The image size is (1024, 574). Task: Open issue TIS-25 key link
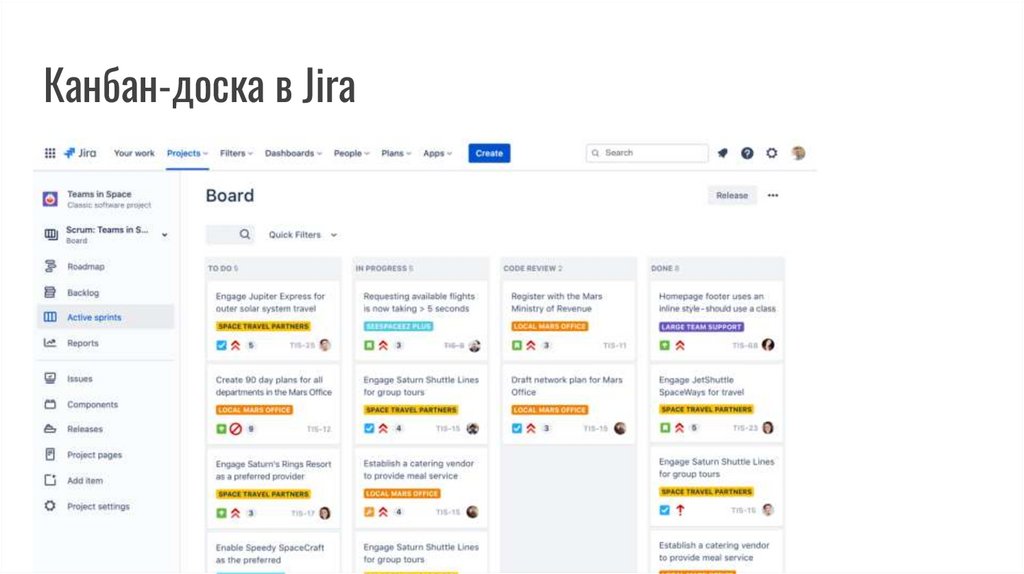point(302,345)
